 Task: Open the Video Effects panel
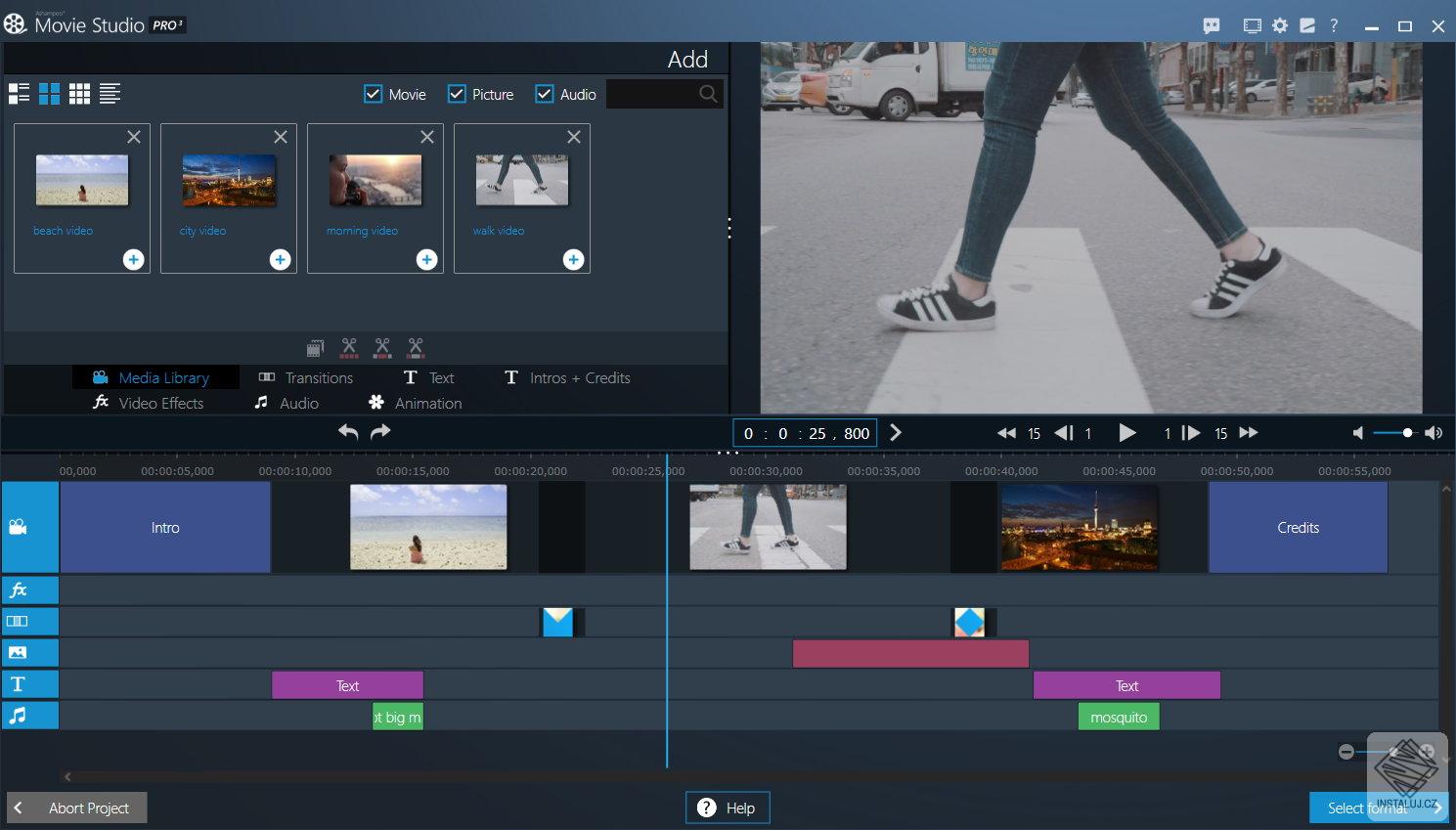tap(147, 402)
